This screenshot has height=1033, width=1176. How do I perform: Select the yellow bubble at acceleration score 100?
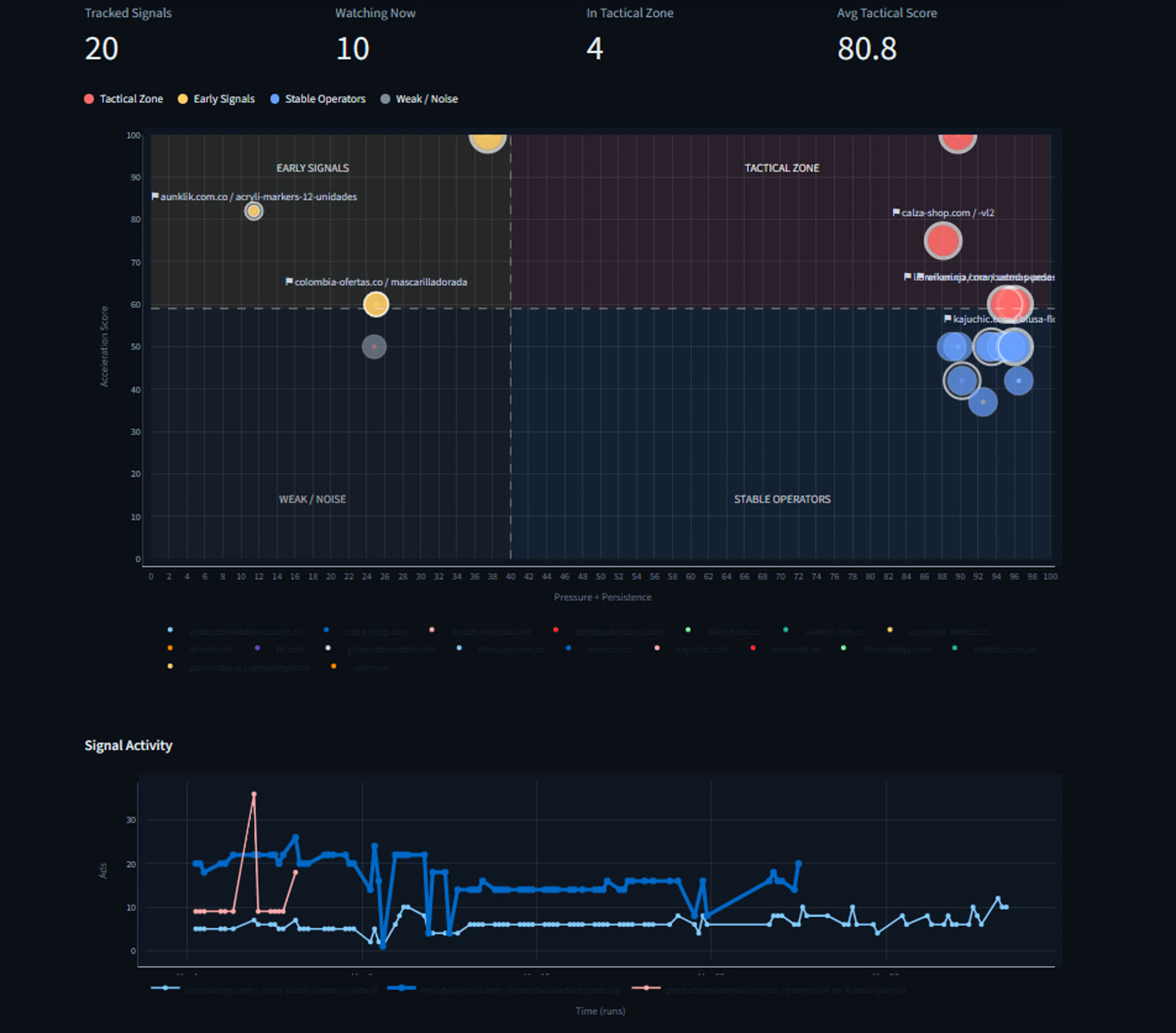487,140
